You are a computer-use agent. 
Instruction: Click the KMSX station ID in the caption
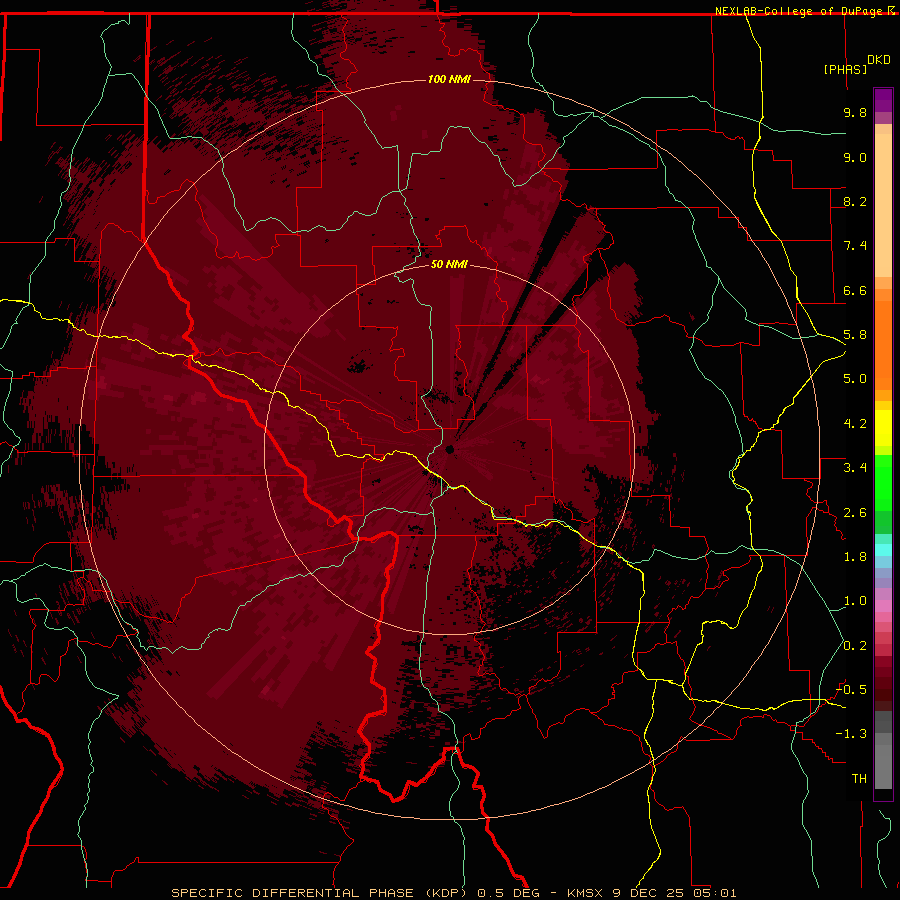pos(585,893)
